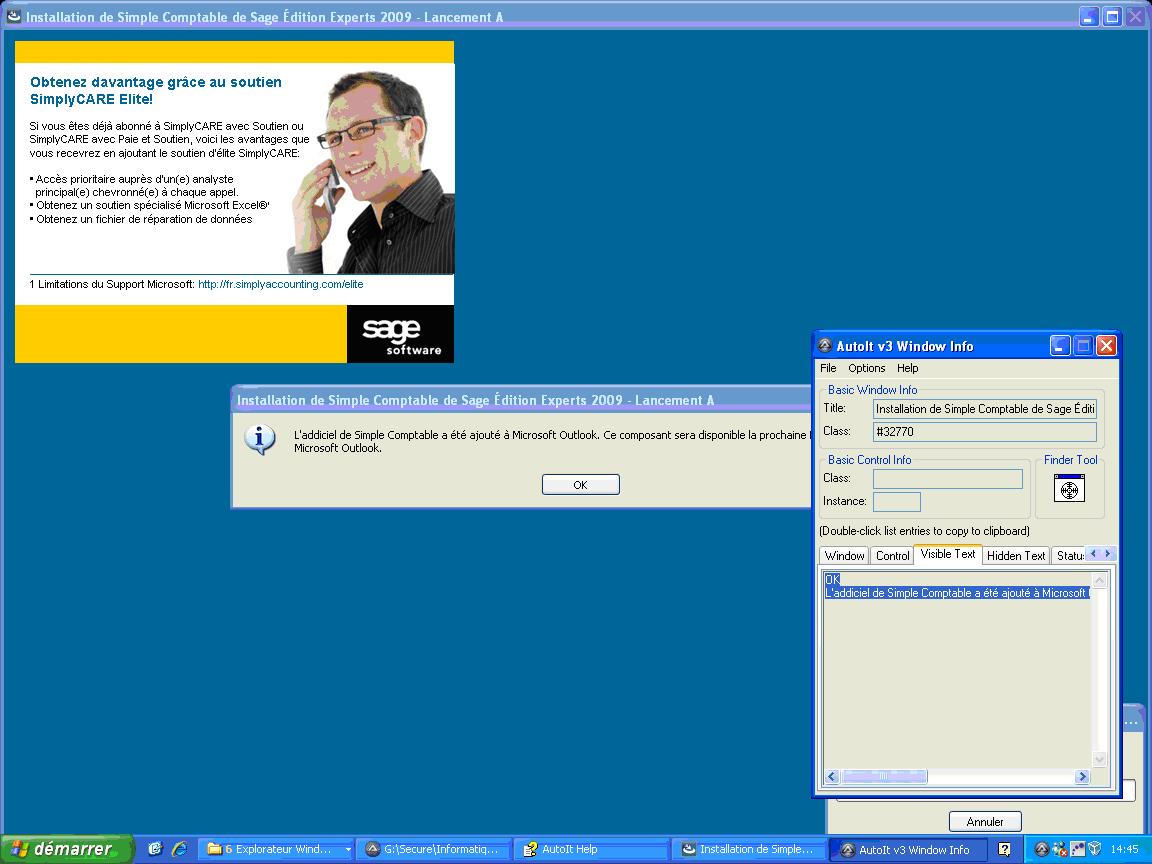This screenshot has height=864, width=1152.
Task: Switch to Installation de Simple taskbar button
Action: pyautogui.click(x=749, y=849)
